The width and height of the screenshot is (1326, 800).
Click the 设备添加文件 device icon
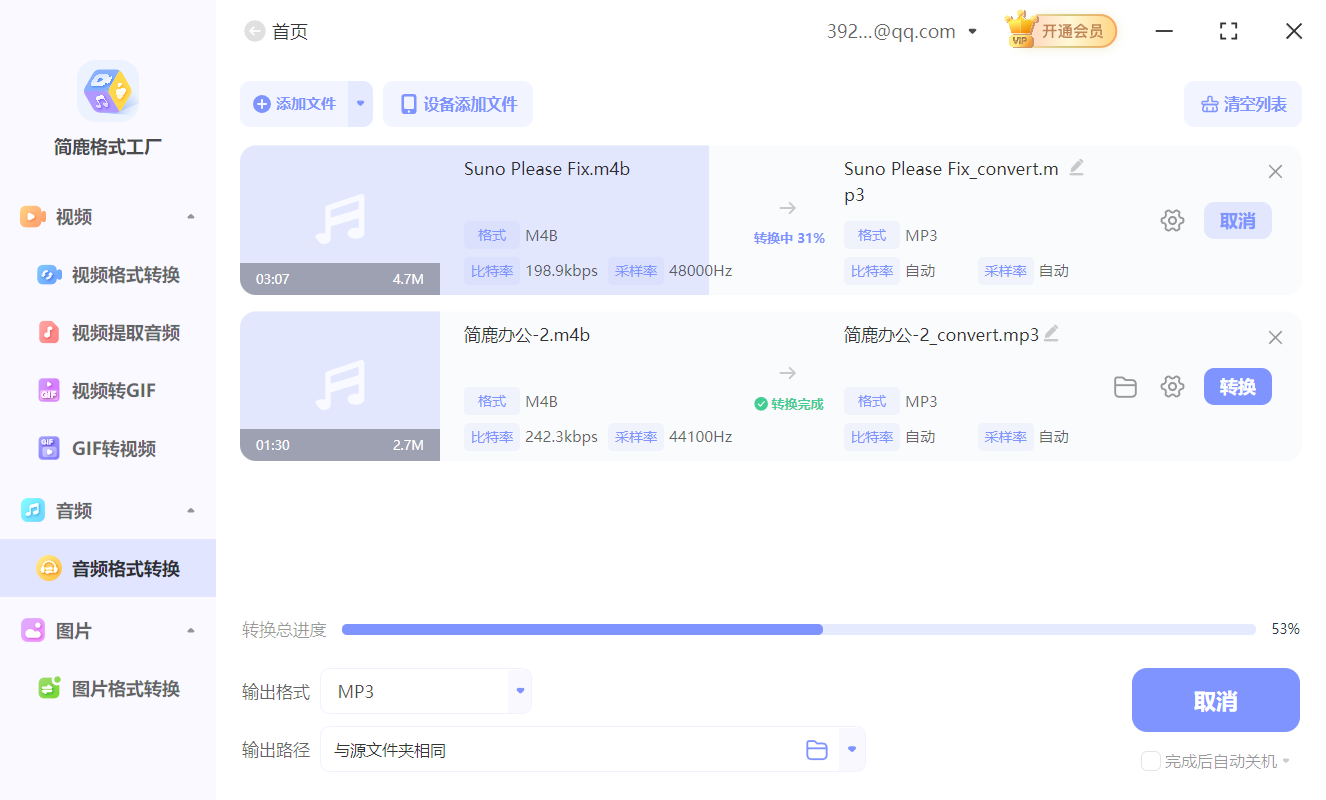(x=411, y=103)
